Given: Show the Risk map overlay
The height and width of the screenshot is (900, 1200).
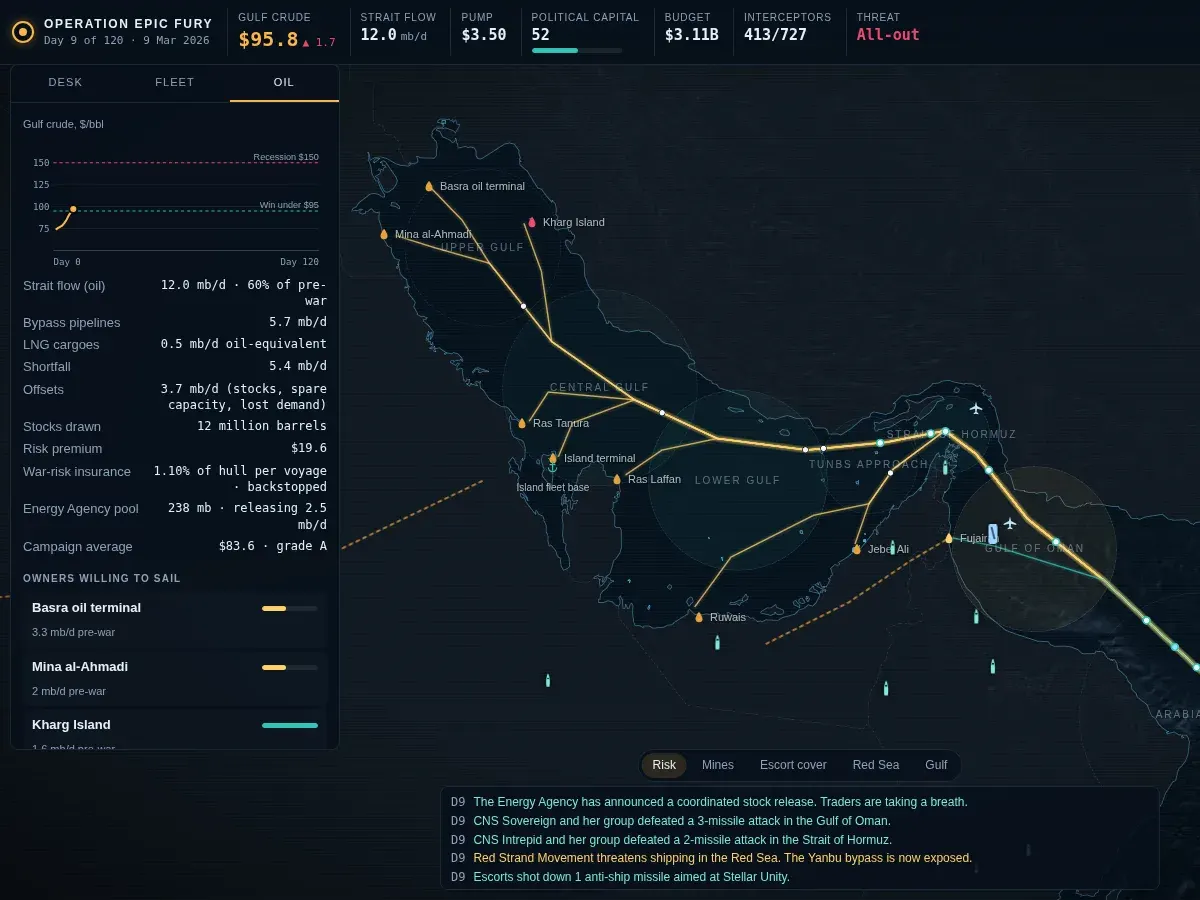Looking at the screenshot, I should tap(664, 765).
